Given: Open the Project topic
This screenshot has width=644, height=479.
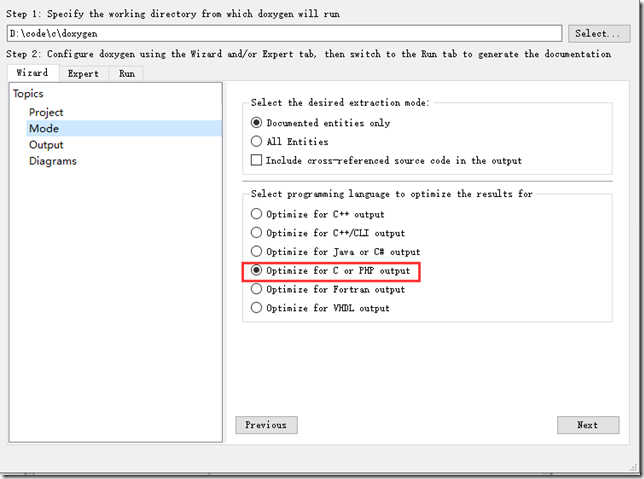Looking at the screenshot, I should coord(46,112).
